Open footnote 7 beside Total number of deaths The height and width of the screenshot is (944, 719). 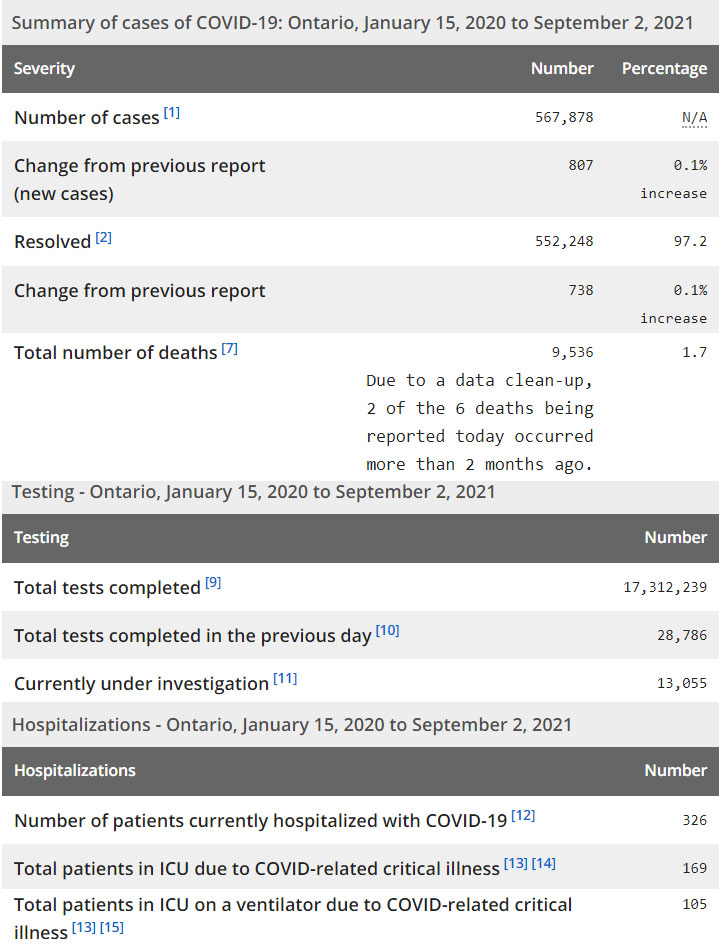pyautogui.click(x=230, y=349)
